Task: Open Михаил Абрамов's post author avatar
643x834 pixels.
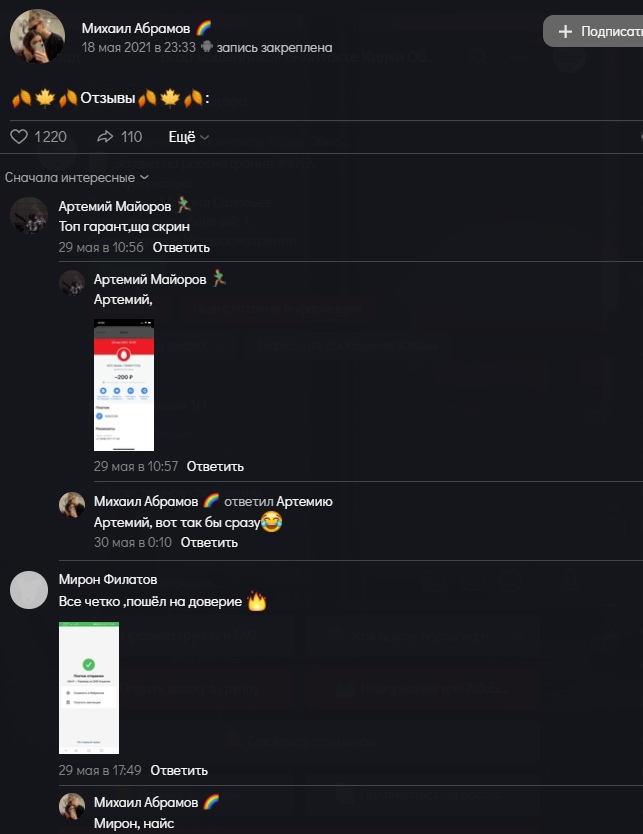Action: click(37, 36)
